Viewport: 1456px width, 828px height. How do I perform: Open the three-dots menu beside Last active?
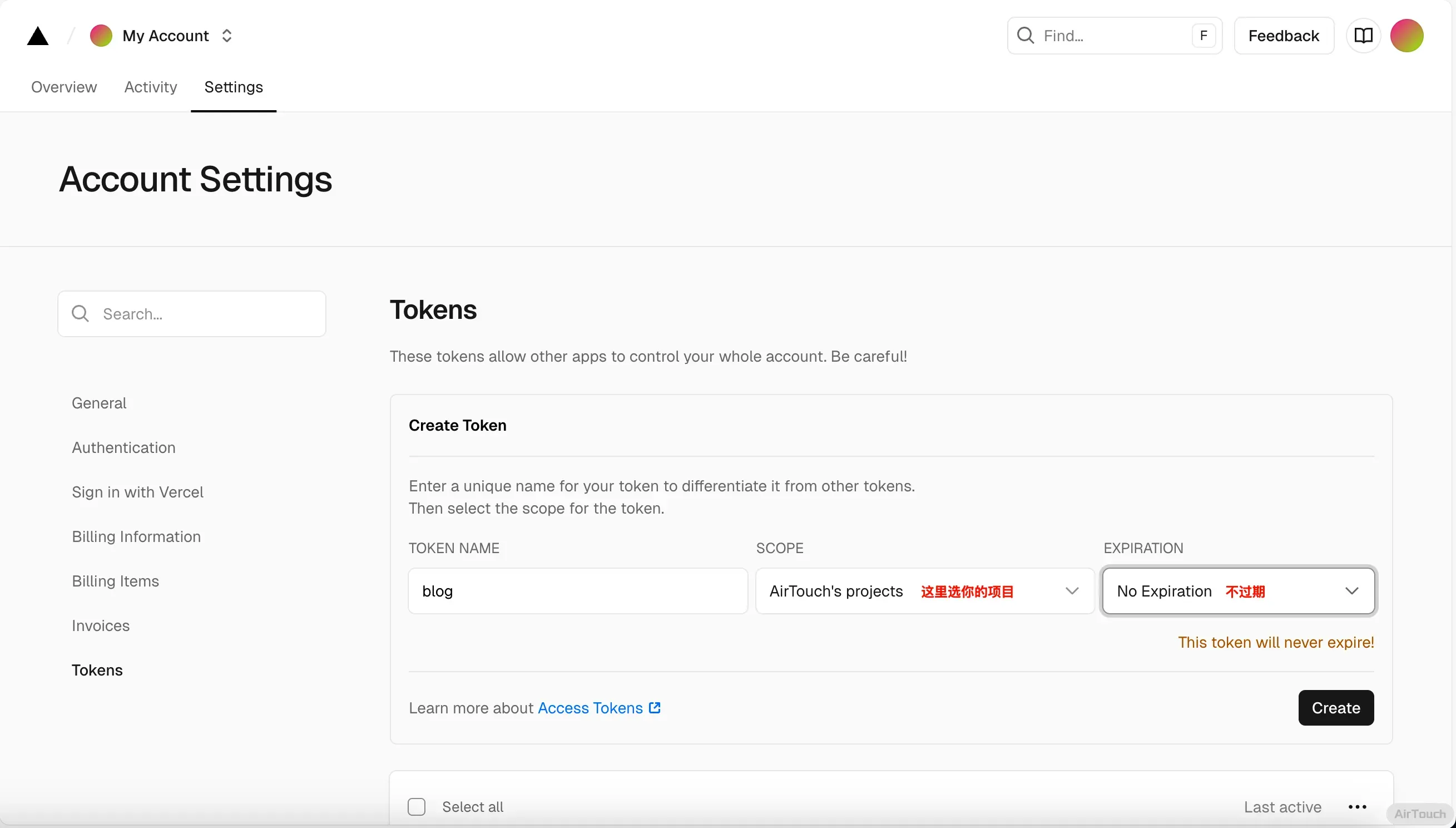1357,807
